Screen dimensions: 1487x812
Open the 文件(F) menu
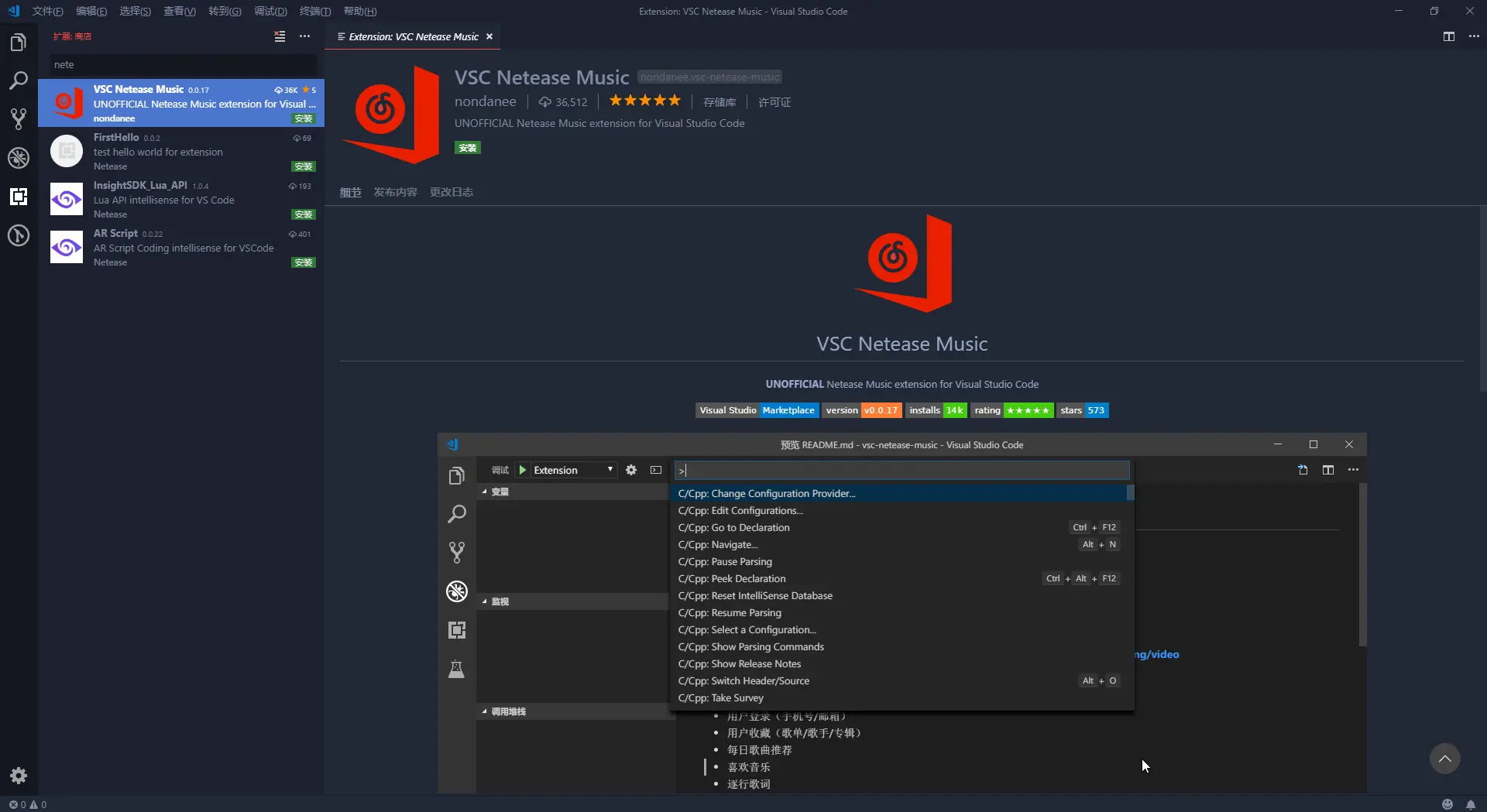48,11
